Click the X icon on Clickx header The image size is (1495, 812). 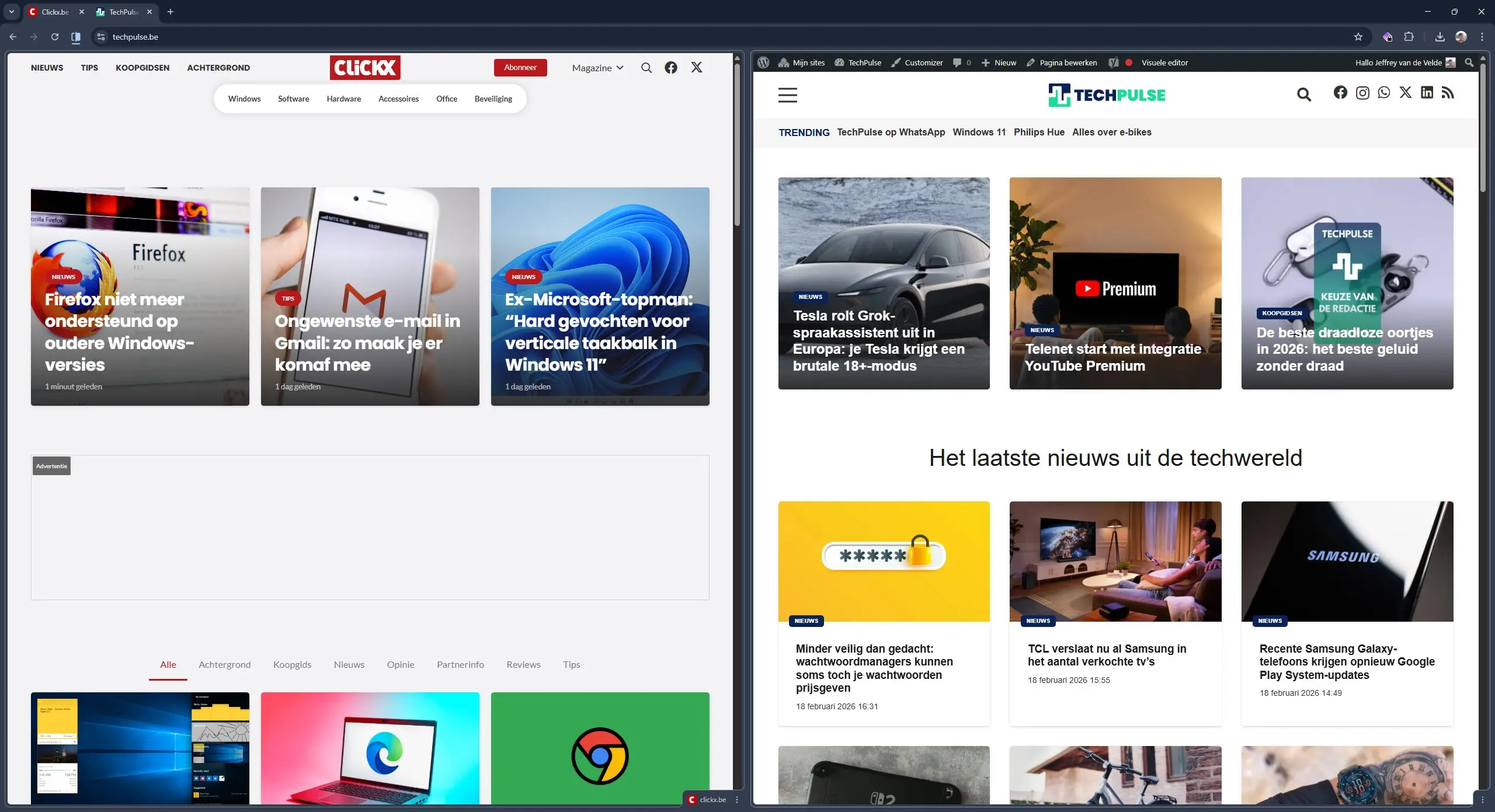pyautogui.click(x=696, y=67)
